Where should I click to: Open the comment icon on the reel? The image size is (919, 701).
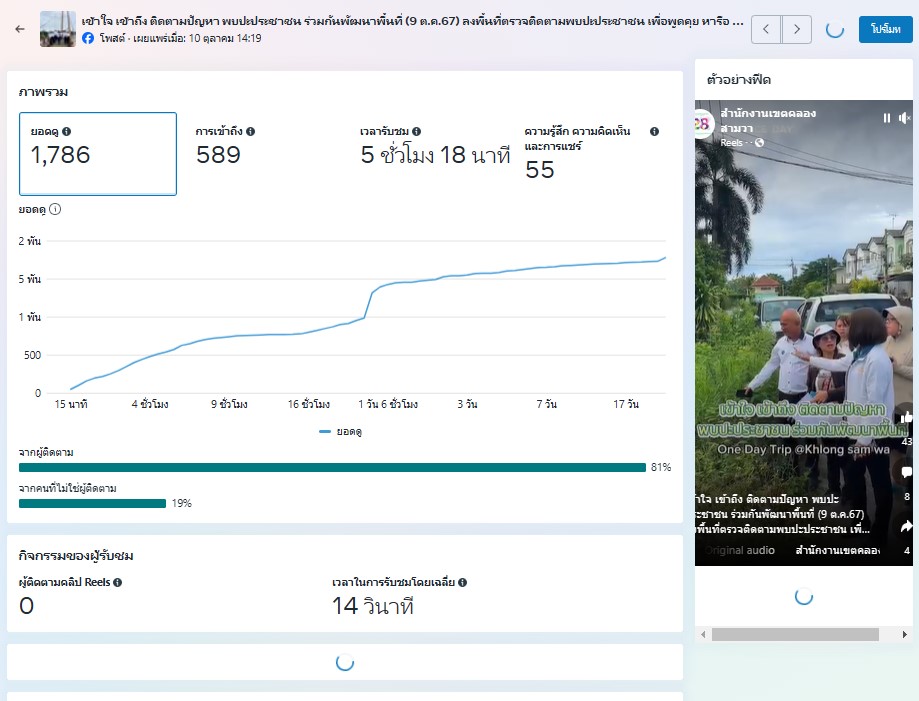point(907,472)
